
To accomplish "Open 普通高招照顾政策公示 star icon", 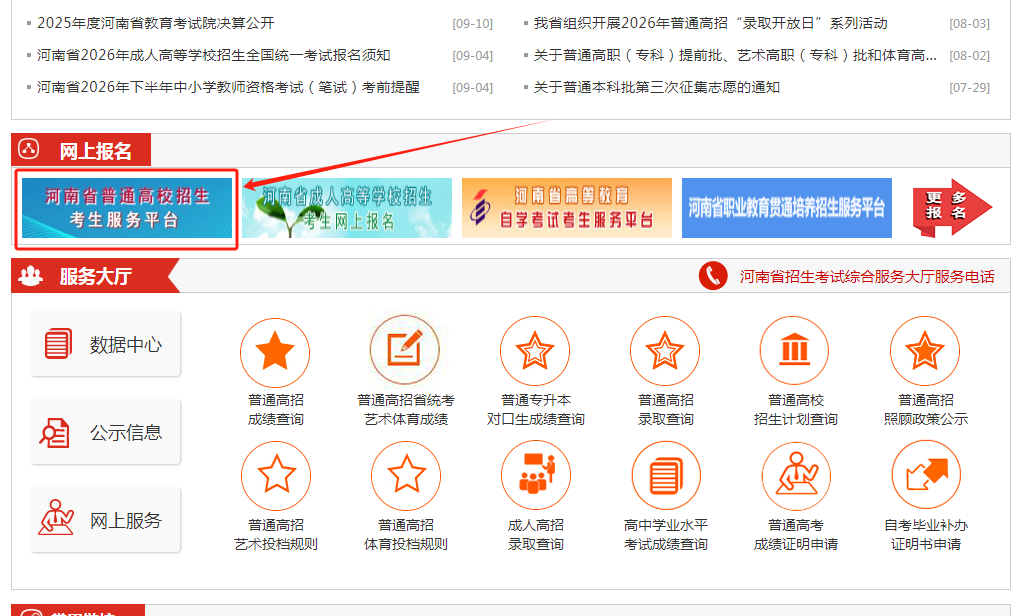I will (x=925, y=351).
